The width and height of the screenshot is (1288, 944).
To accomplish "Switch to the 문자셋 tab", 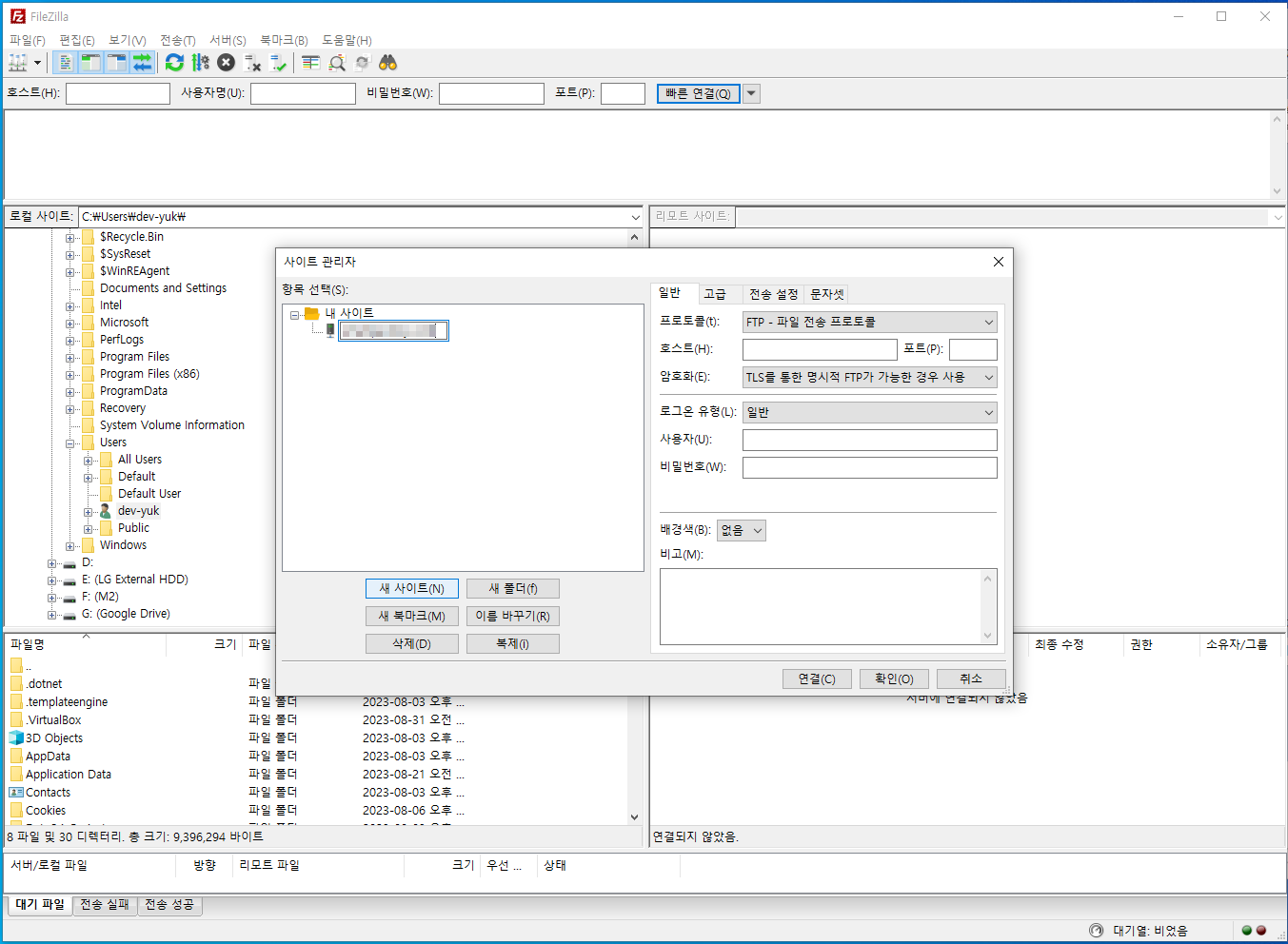I will coord(827,294).
